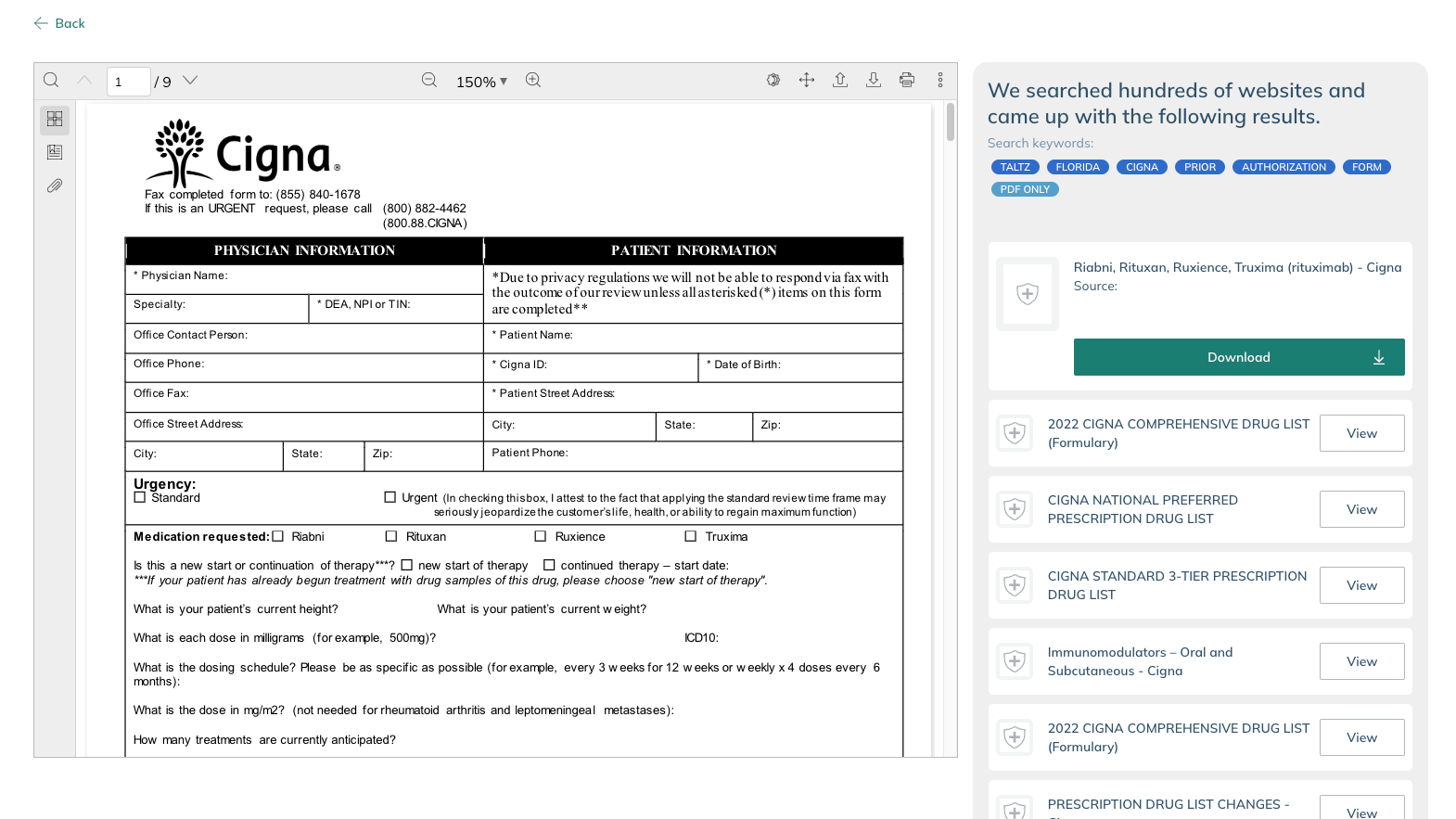View CIGNA NATIONAL PREFERRED PRESCRIPTION DRUG LIST
The height and width of the screenshot is (819, 1456).
[1361, 509]
